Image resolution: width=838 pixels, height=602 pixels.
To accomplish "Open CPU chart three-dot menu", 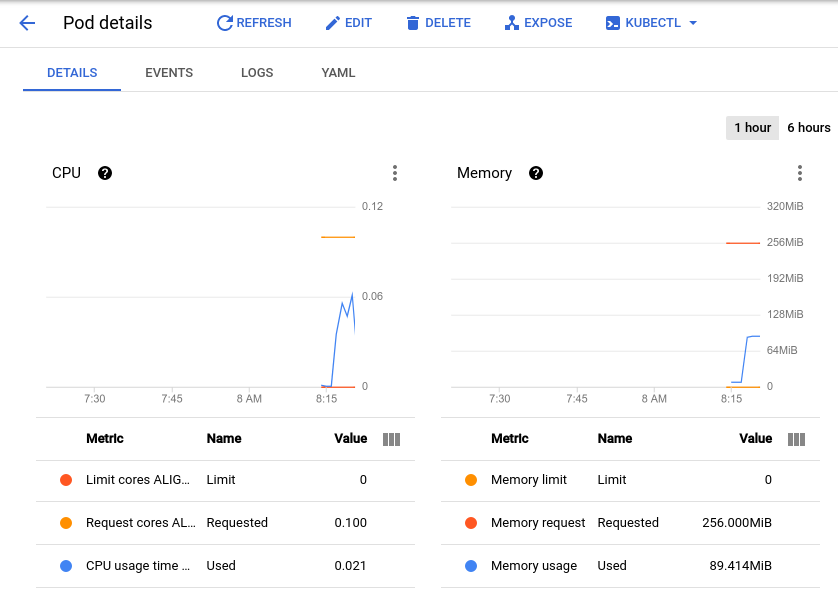I will 395,173.
